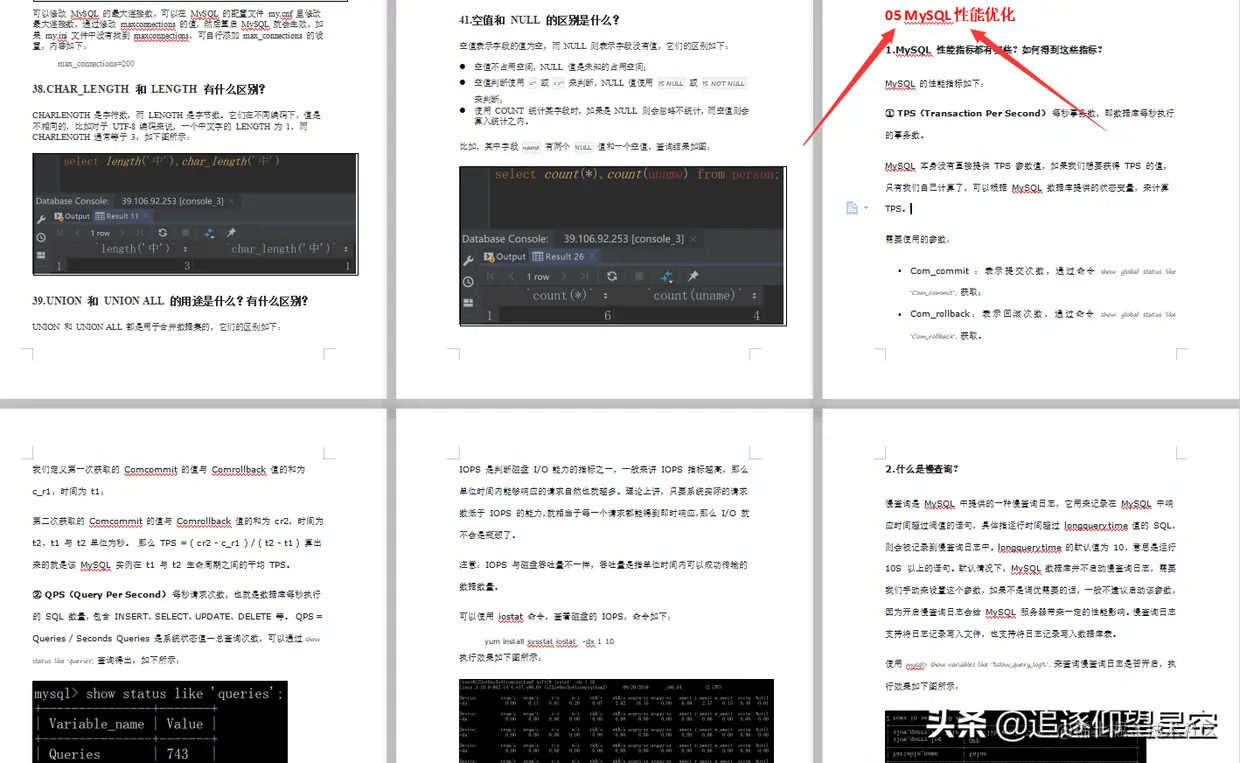
Task: Click the 'max_connections=200' line
Action: [96, 63]
